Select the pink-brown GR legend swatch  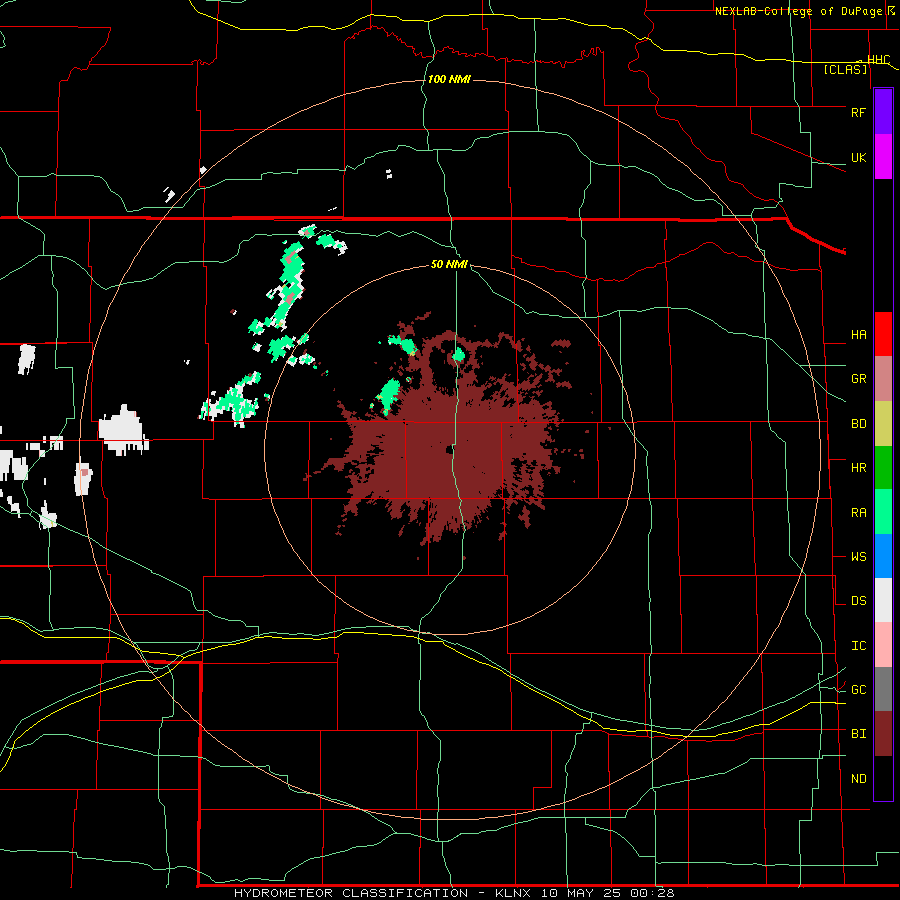coord(883,379)
